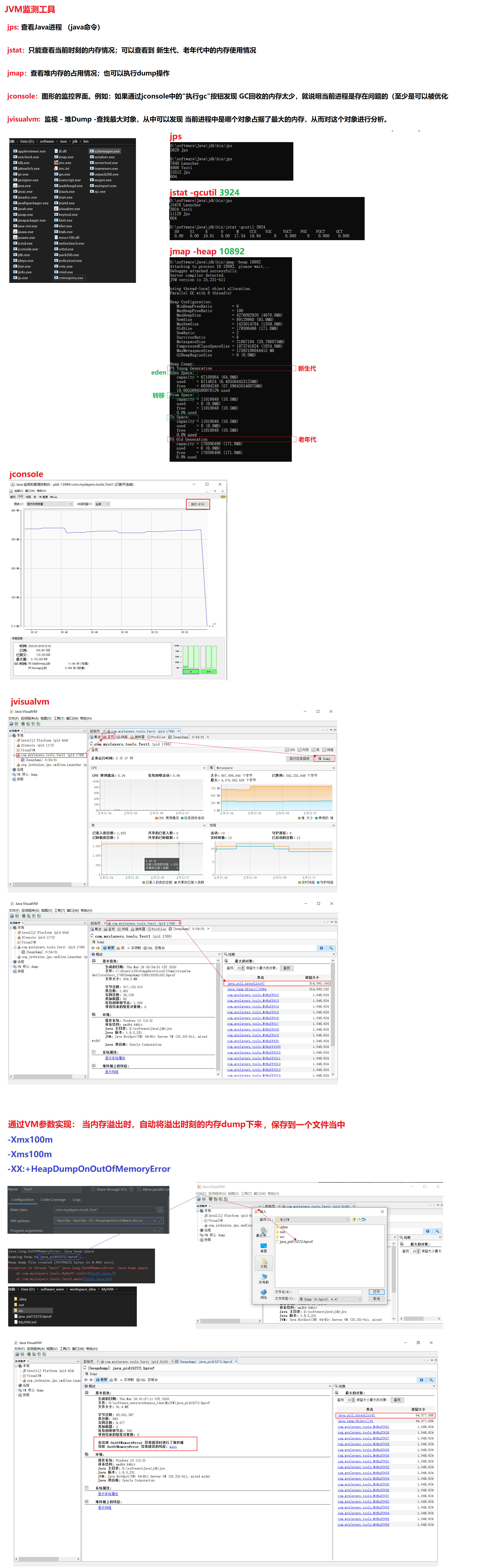Click the back arrow in the heap dump toolbar

pyautogui.click(x=93, y=948)
